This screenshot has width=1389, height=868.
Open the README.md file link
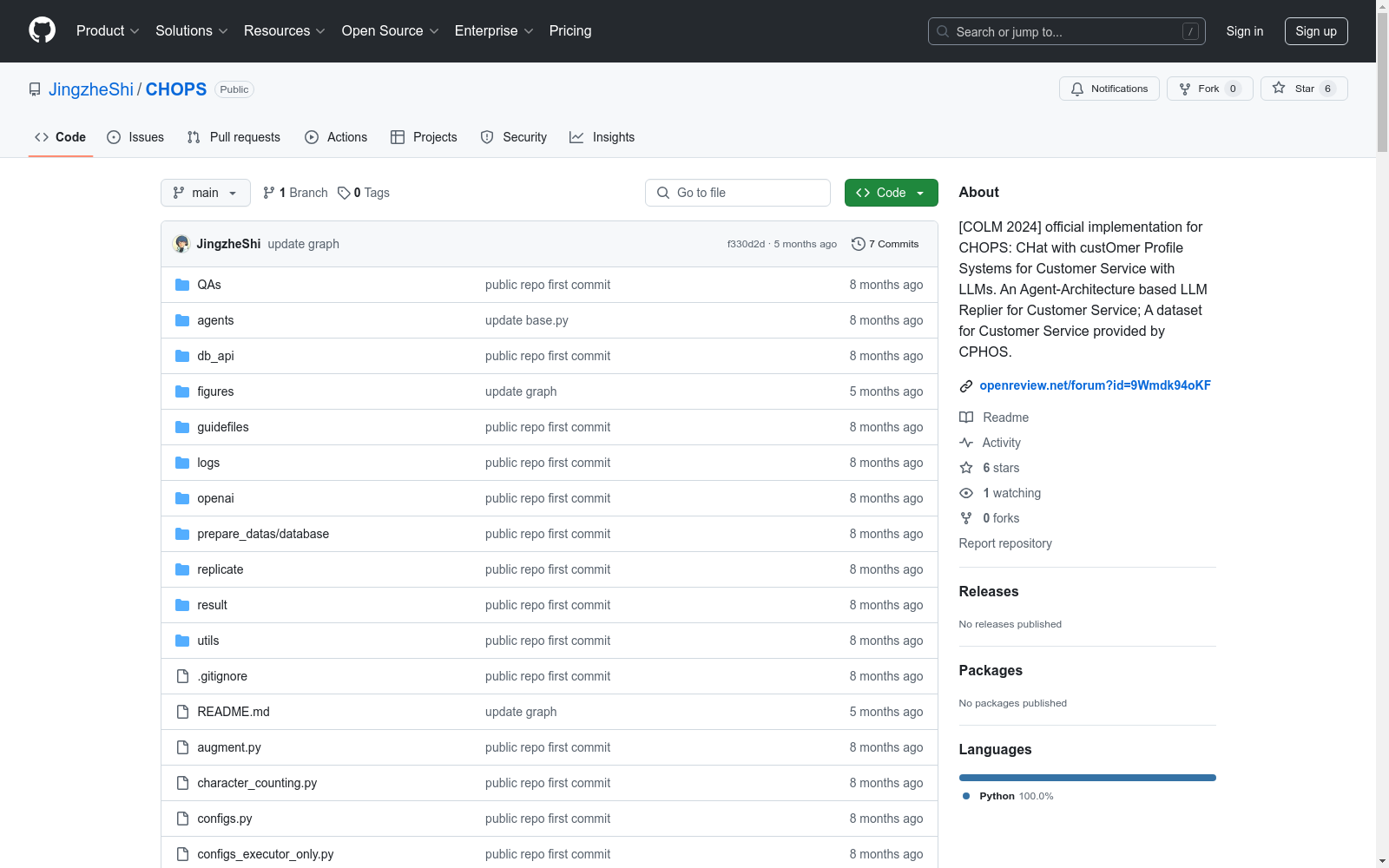pos(234,712)
